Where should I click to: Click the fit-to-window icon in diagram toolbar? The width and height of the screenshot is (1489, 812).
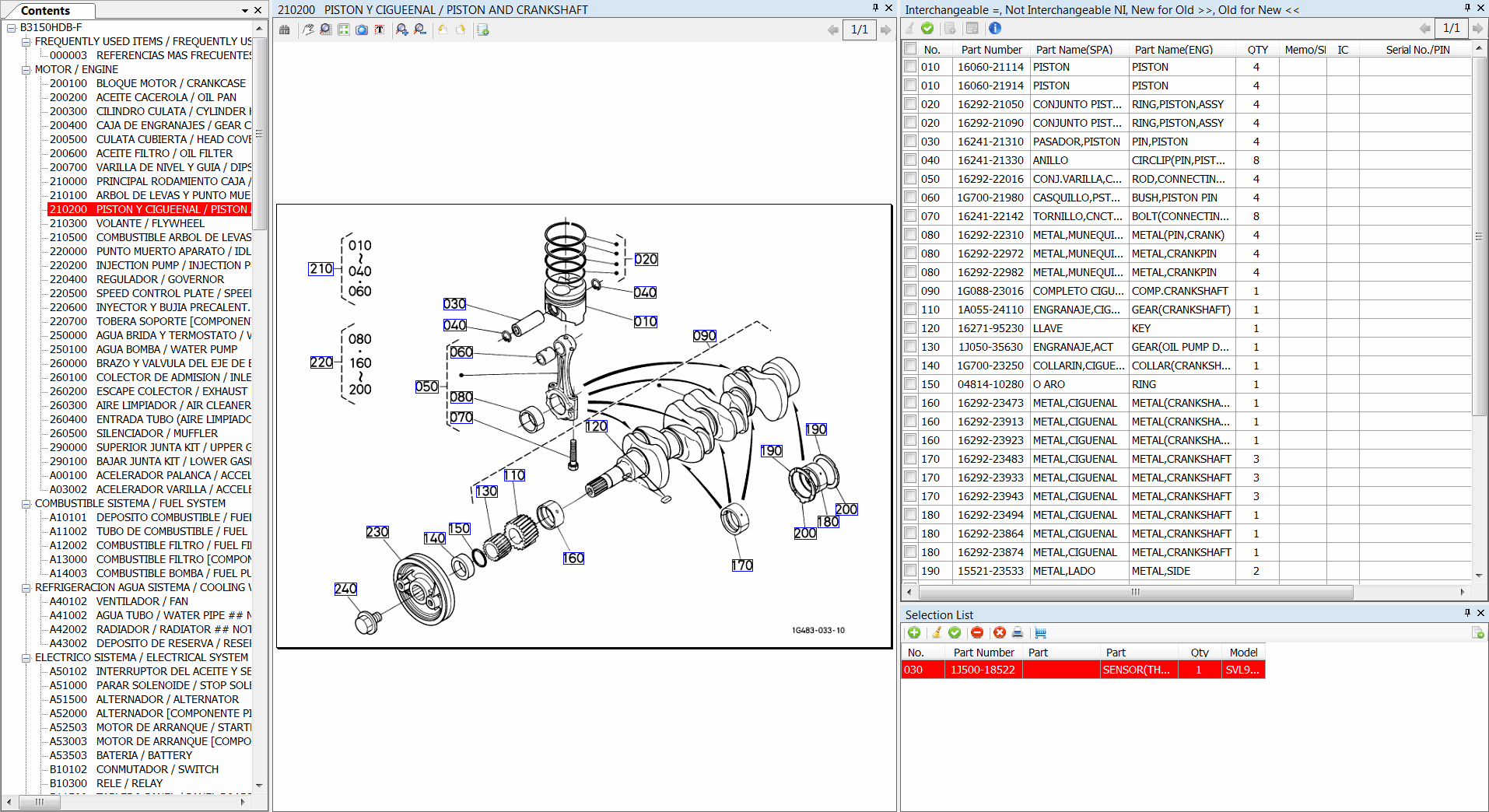343,30
